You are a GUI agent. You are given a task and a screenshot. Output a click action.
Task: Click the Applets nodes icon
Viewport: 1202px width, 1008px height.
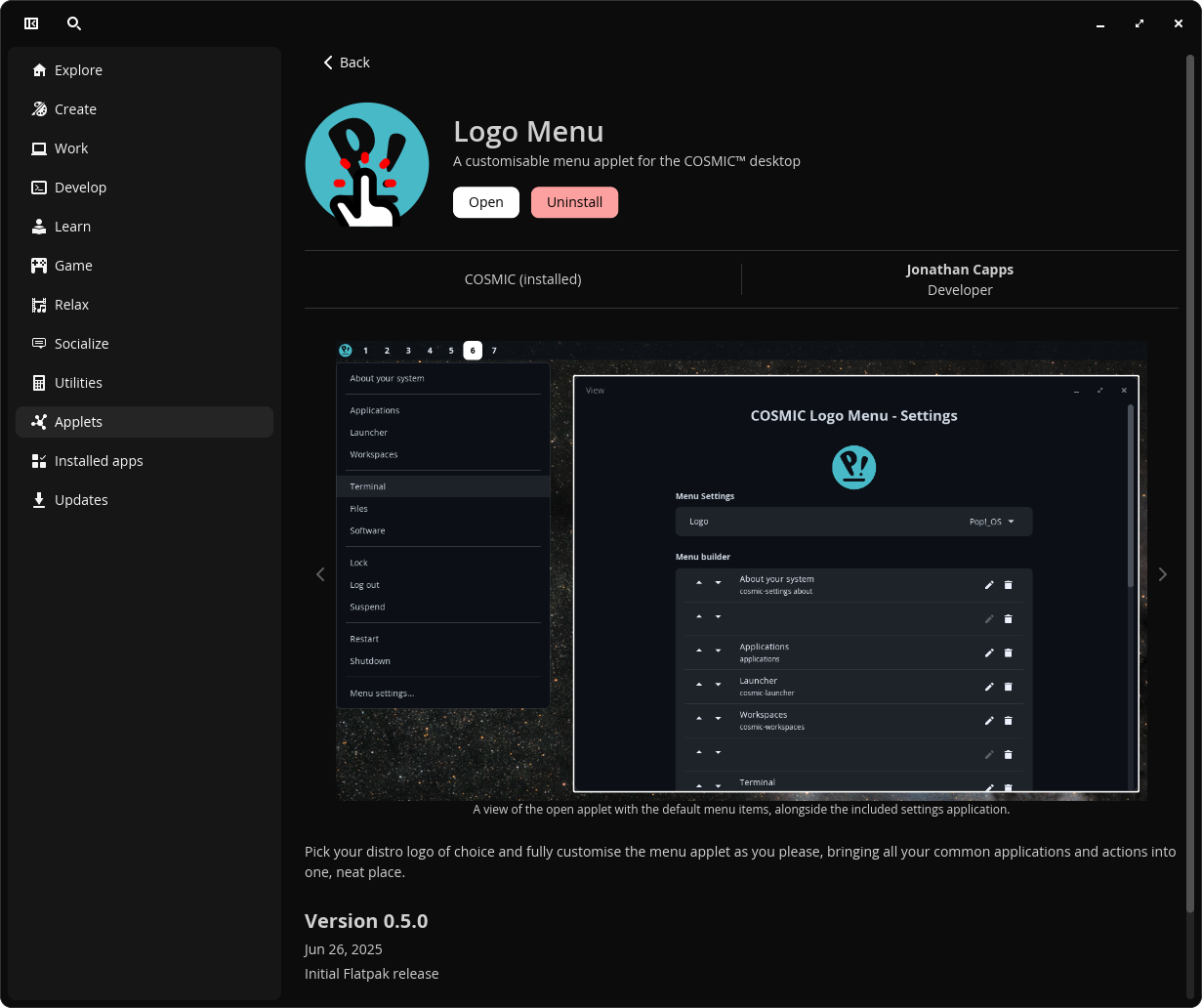pos(39,422)
